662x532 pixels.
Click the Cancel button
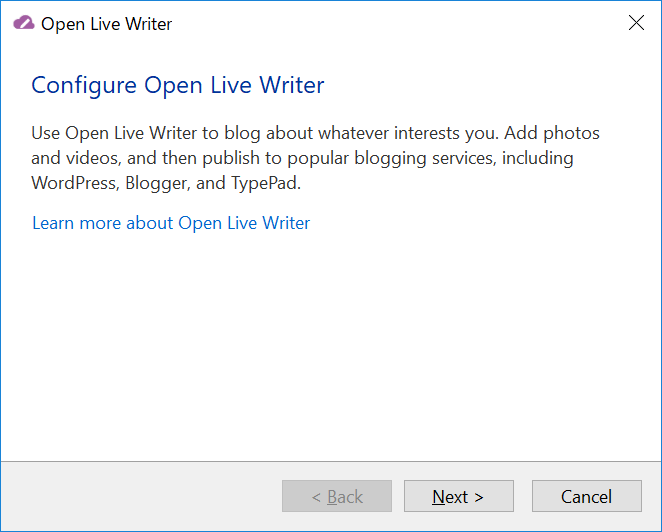586,496
